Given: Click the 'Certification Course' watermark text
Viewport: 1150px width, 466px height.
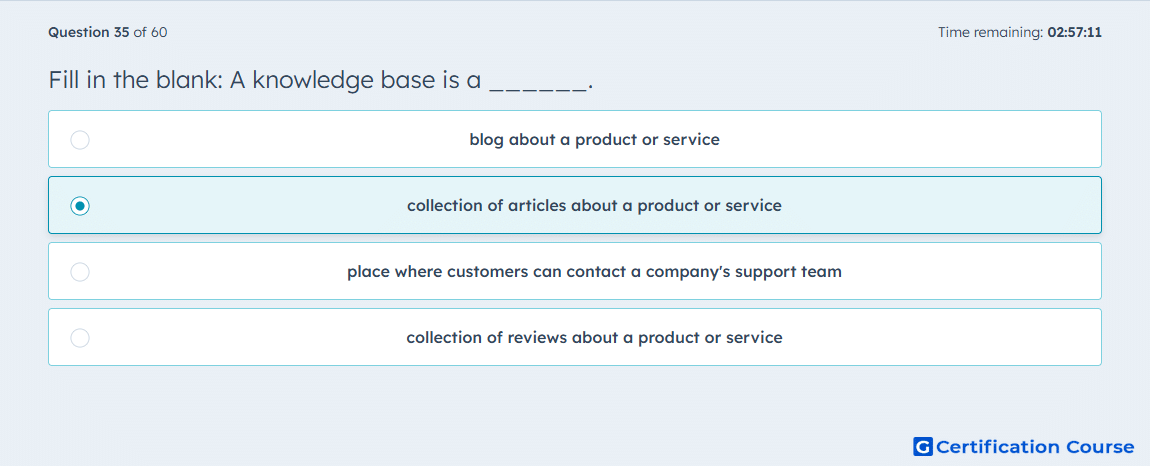Looking at the screenshot, I should (1035, 446).
